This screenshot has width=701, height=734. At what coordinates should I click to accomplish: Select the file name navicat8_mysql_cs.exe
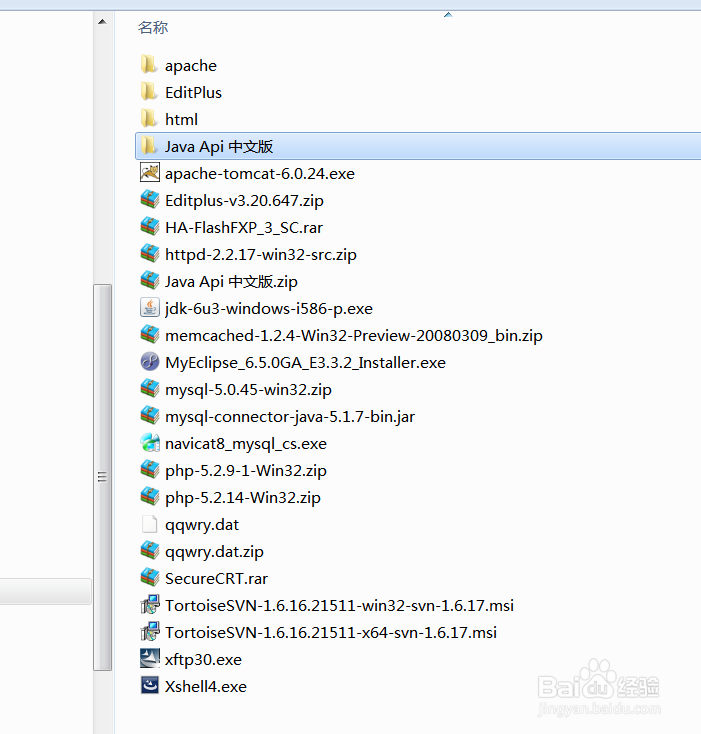(246, 444)
